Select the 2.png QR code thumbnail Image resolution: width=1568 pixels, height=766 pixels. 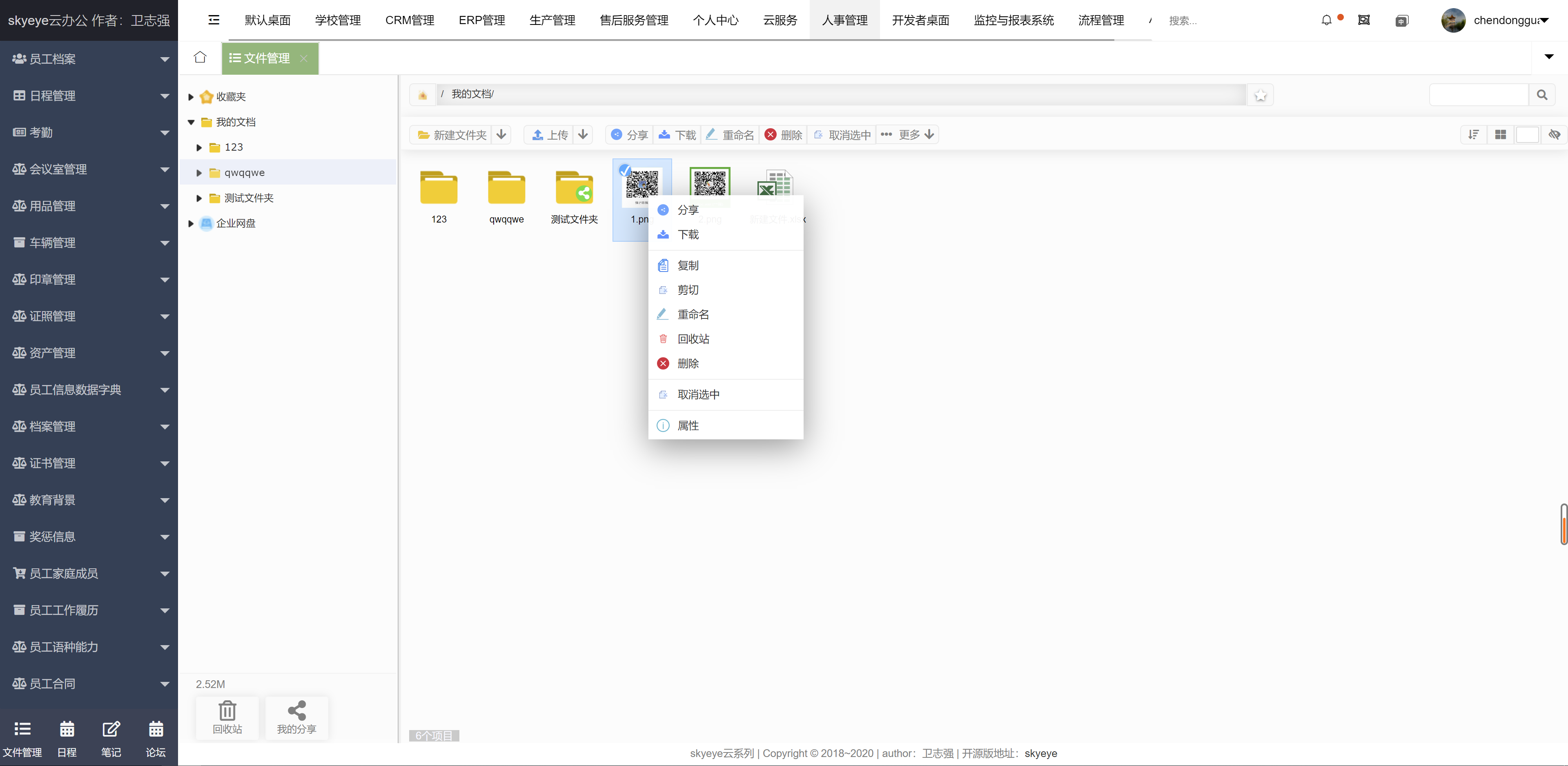[x=710, y=181]
